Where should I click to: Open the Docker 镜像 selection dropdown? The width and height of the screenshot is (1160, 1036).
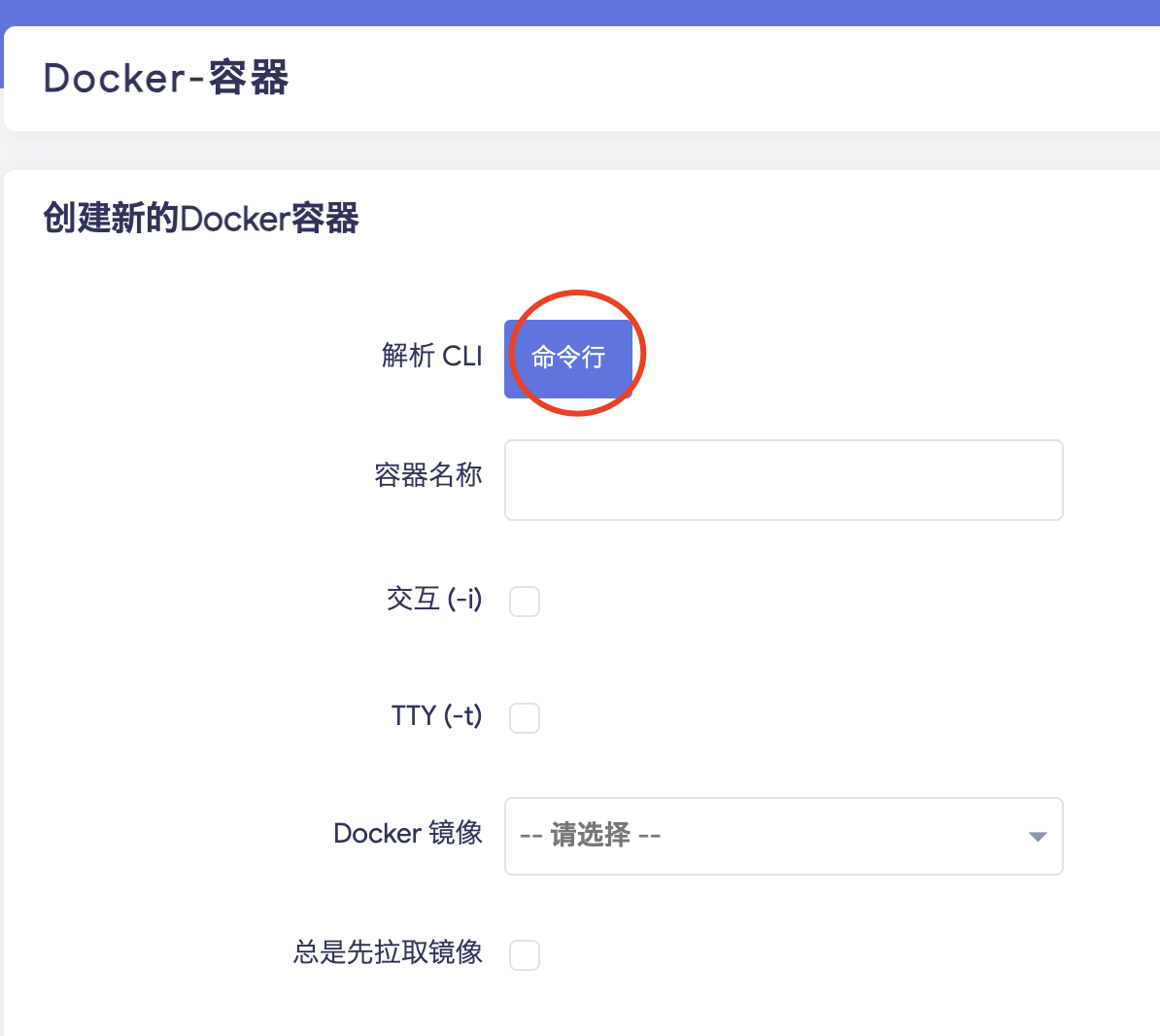pos(783,836)
